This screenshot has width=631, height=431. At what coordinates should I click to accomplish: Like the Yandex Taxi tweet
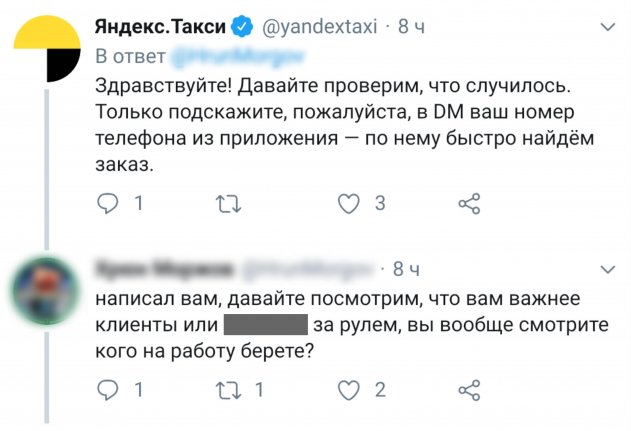point(347,204)
